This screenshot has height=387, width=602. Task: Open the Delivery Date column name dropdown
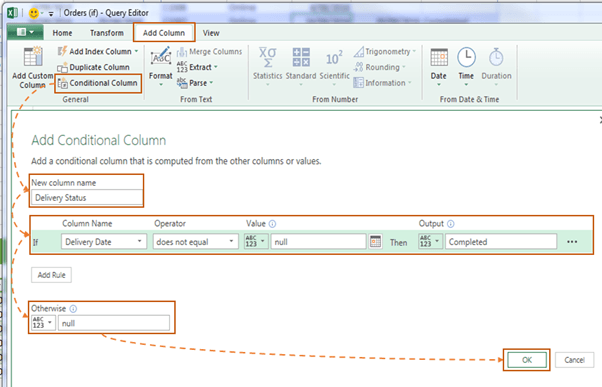coord(104,242)
